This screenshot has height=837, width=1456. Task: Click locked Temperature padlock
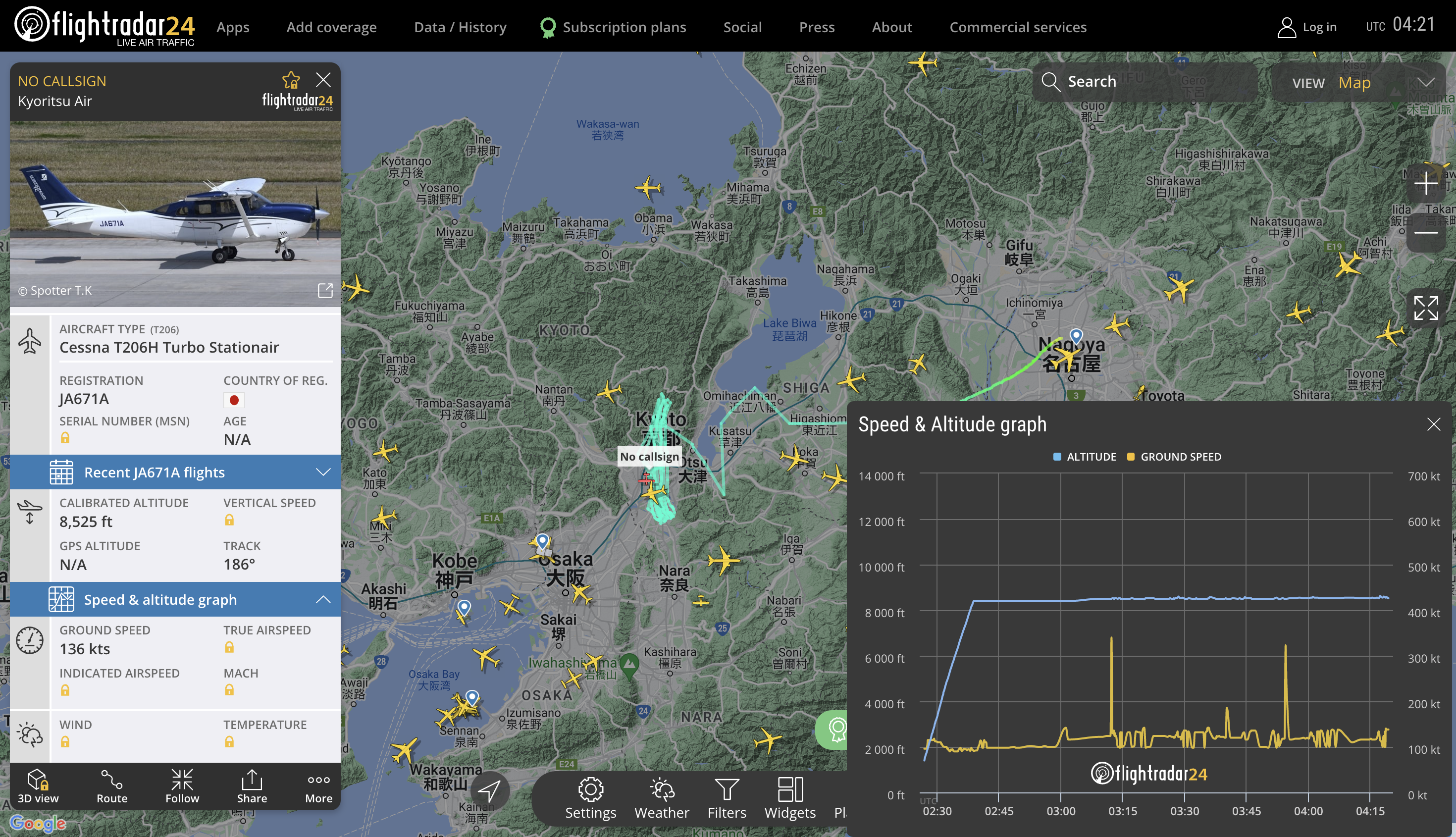(229, 741)
